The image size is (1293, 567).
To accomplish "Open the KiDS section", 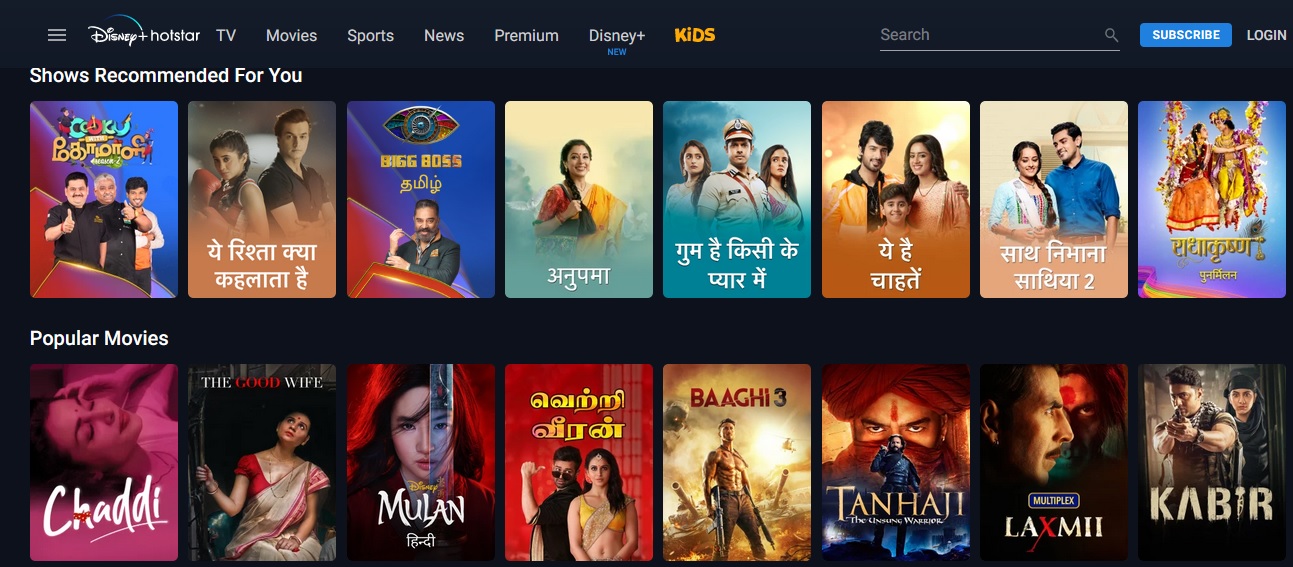I will tap(695, 35).
